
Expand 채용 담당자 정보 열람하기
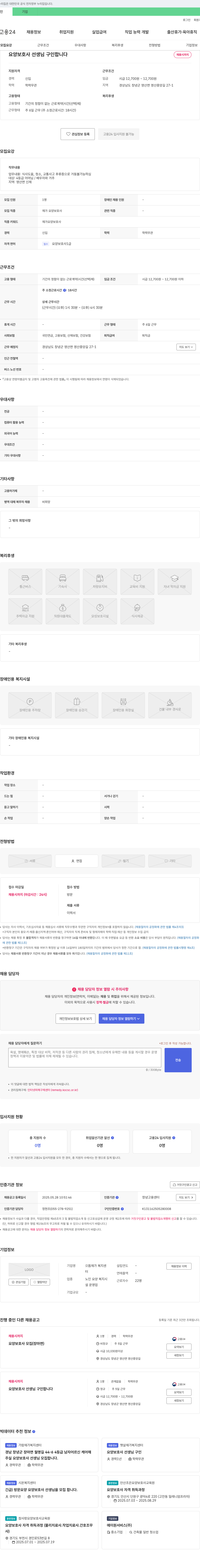[x=121, y=1018]
